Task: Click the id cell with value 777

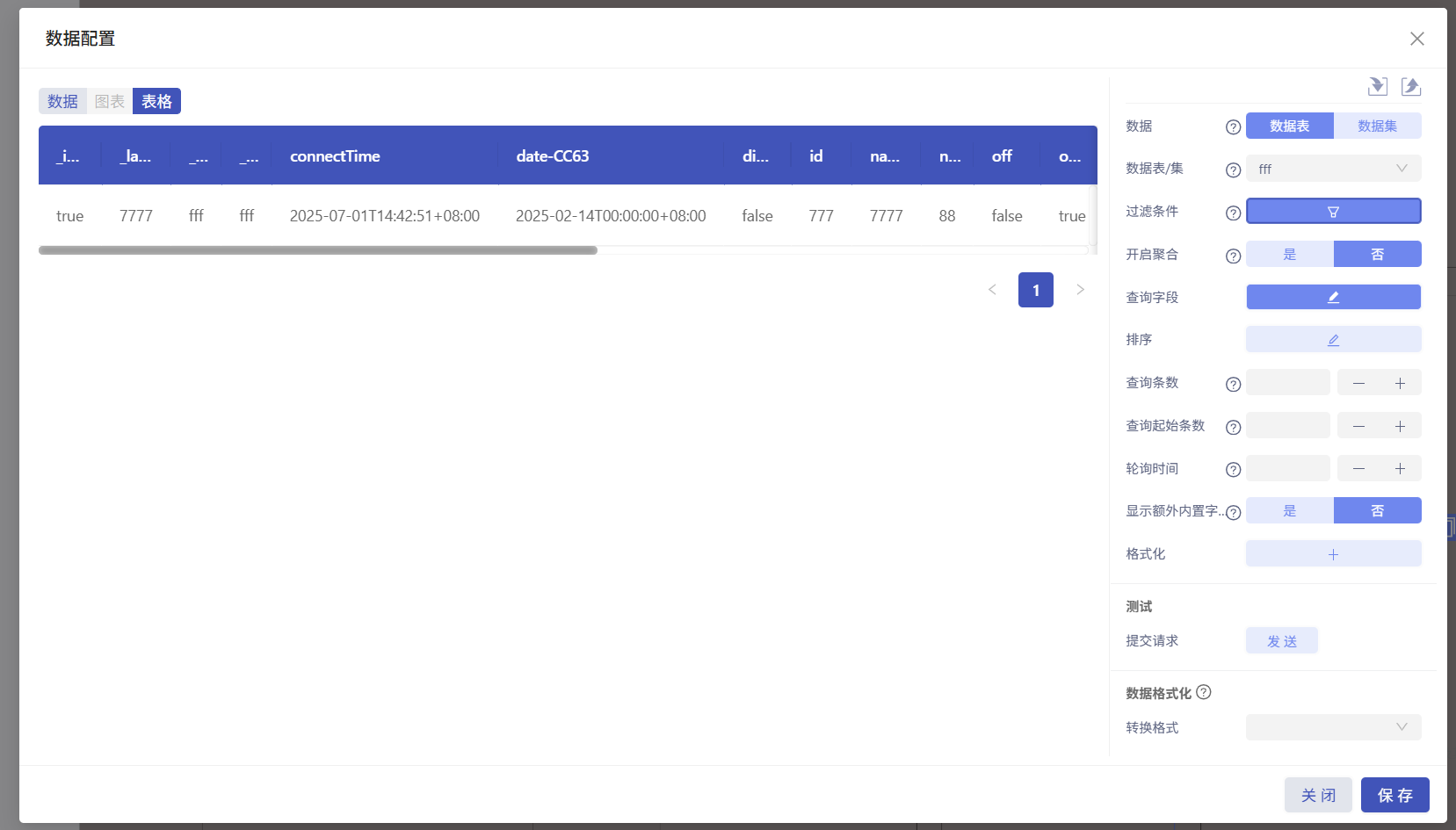Action: 822,216
